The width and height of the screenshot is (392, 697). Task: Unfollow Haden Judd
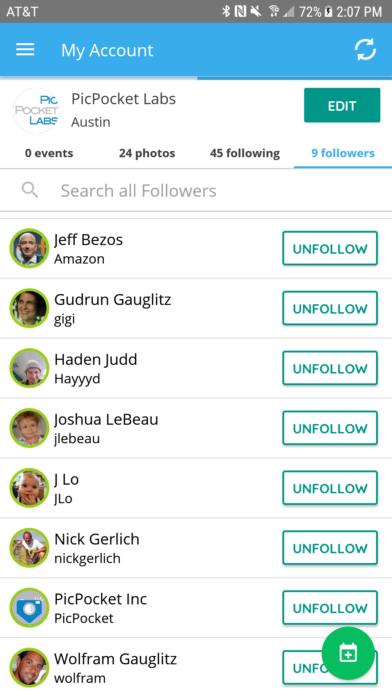(x=330, y=368)
